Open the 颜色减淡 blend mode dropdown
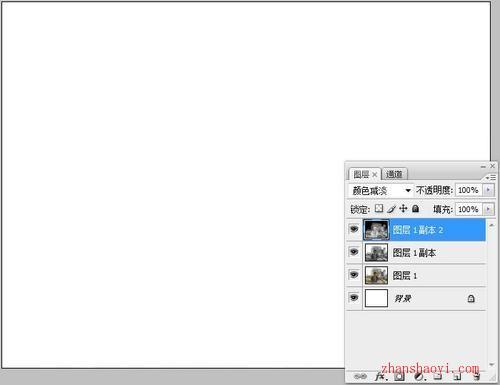Image resolution: width=500 pixels, height=385 pixels. 381,190
